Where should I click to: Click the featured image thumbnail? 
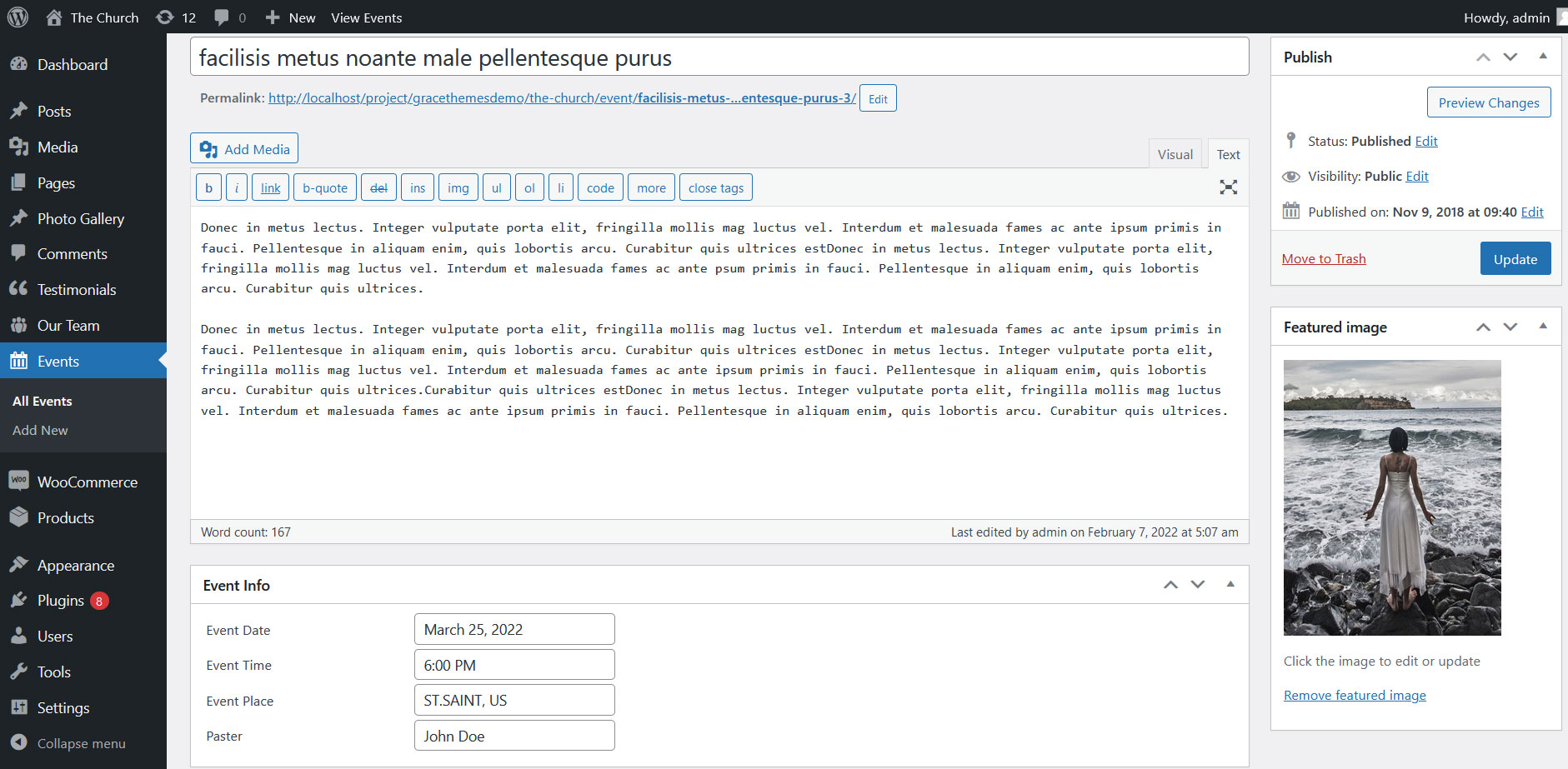pos(1392,497)
